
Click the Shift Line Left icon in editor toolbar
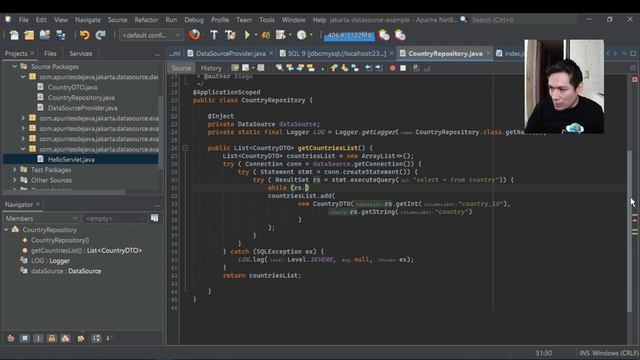368,68
